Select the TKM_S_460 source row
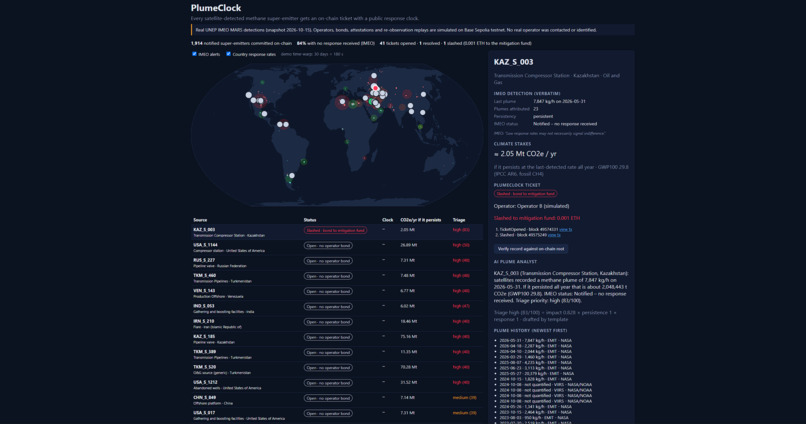806x424 pixels. (337, 278)
